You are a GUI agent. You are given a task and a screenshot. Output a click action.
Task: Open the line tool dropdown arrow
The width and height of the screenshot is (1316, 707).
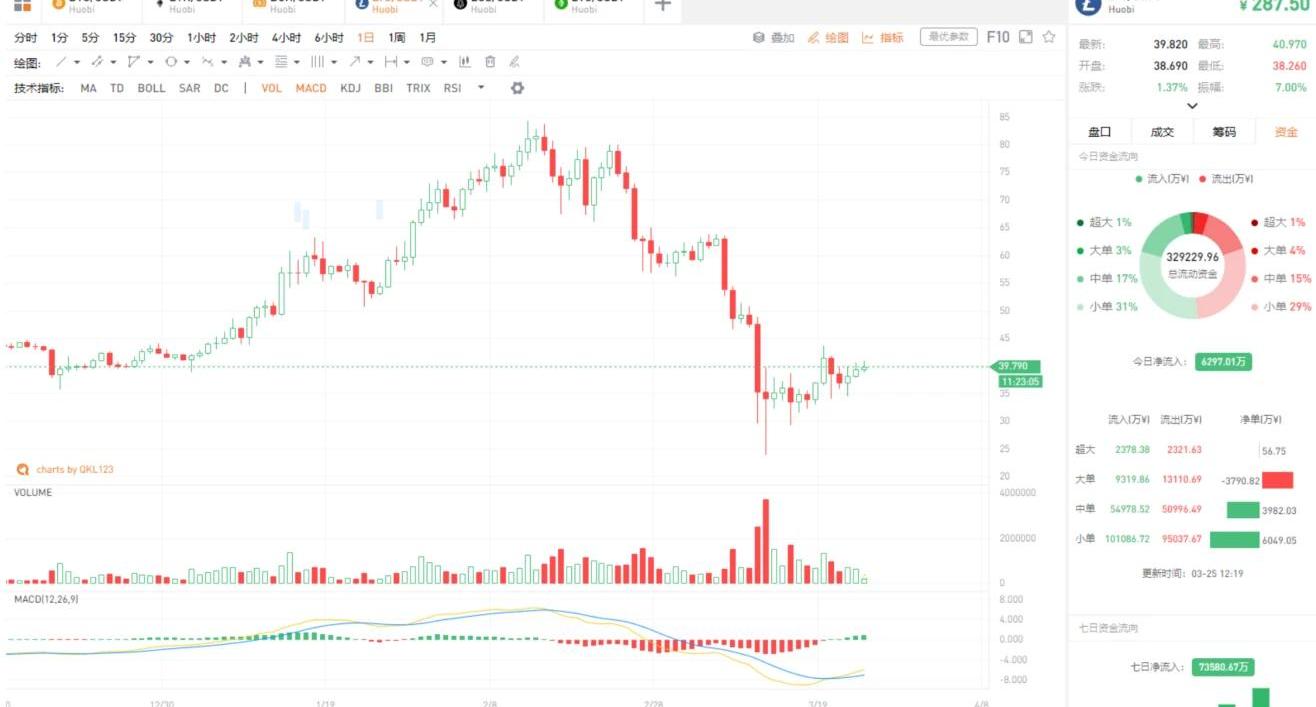[78, 62]
